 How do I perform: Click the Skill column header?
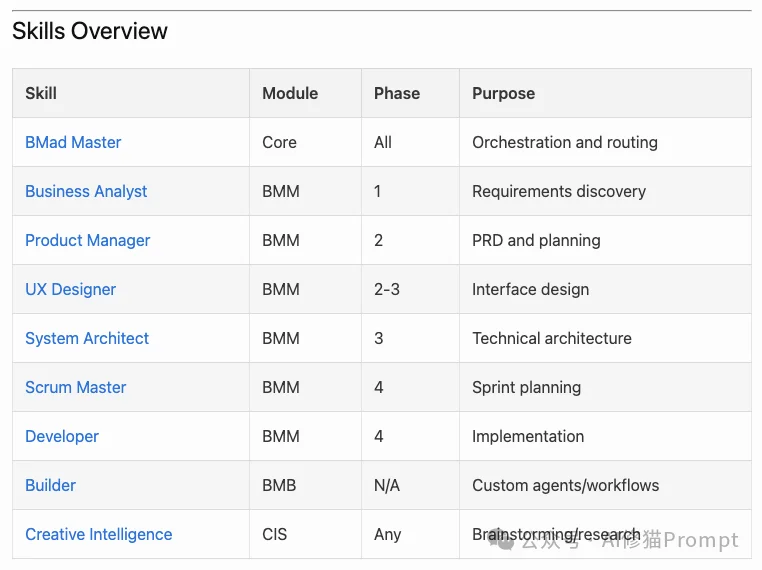[x=41, y=93]
